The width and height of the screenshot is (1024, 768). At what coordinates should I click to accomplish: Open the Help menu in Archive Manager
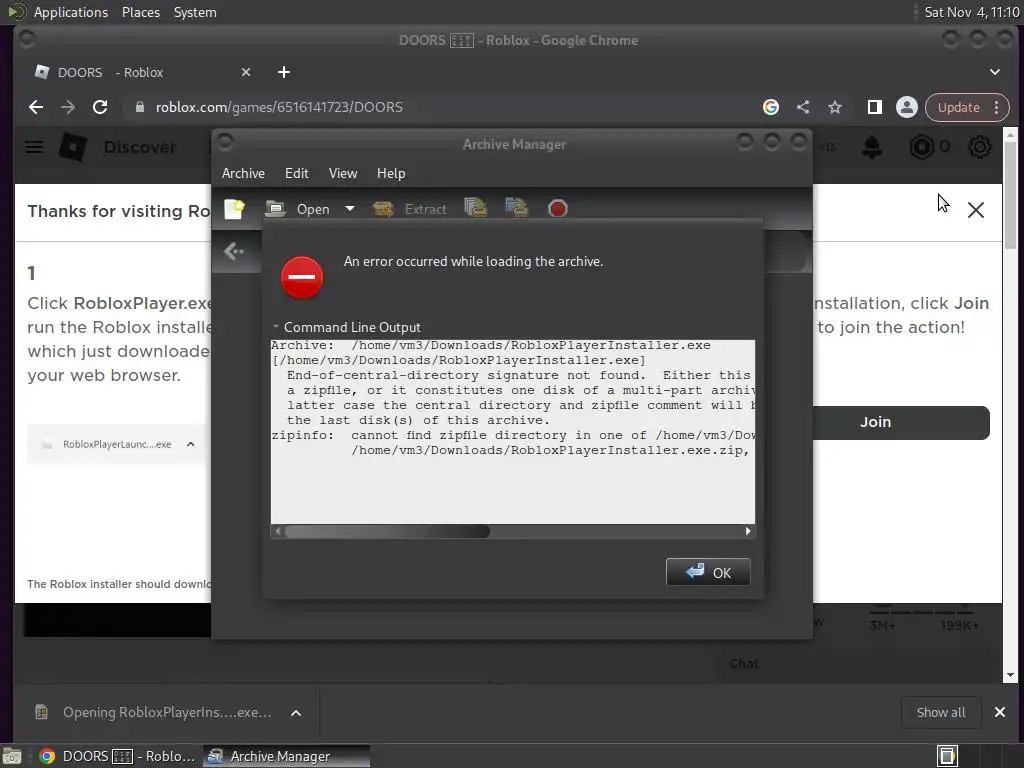(391, 173)
